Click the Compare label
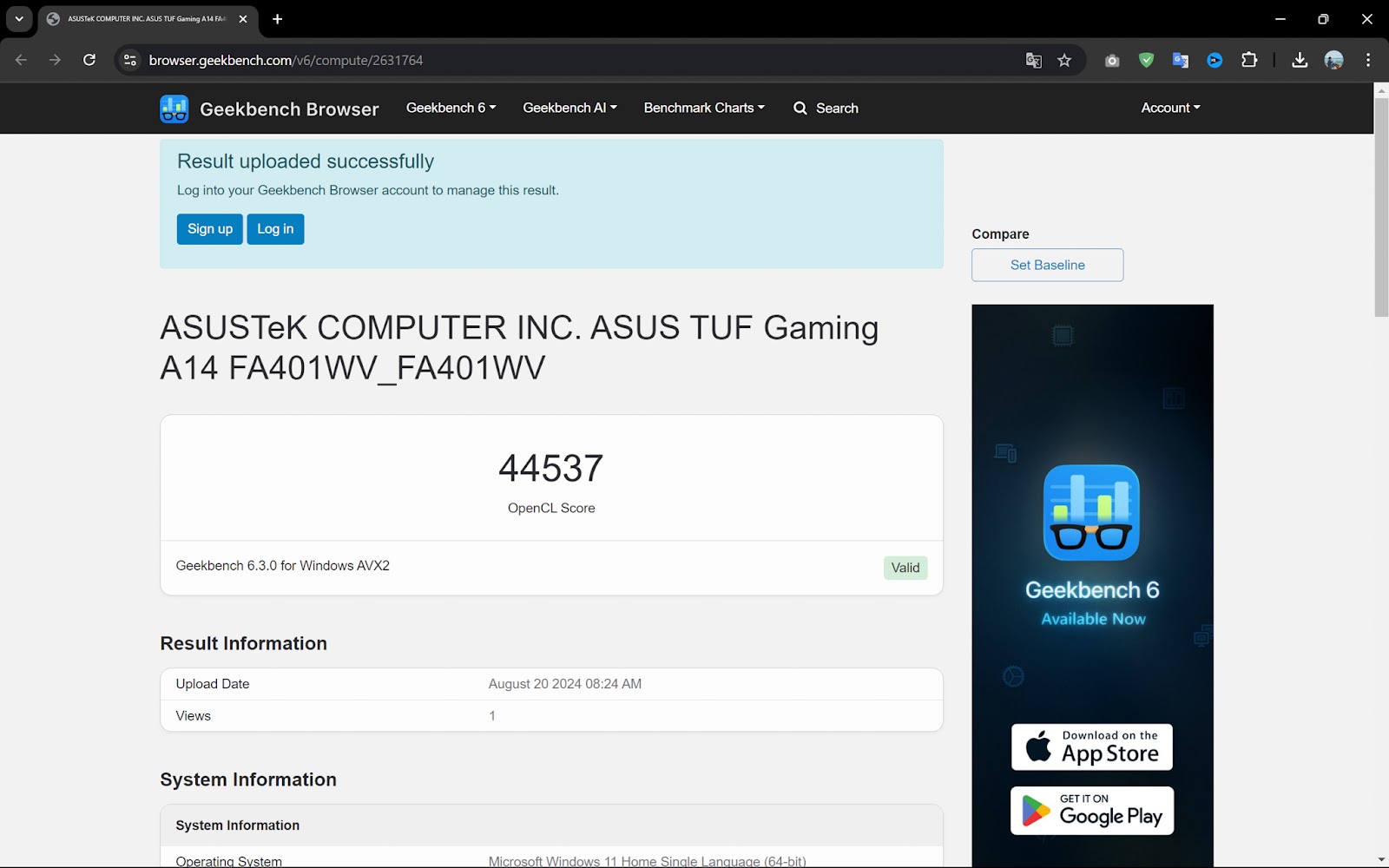This screenshot has width=1389, height=868. click(x=1000, y=234)
